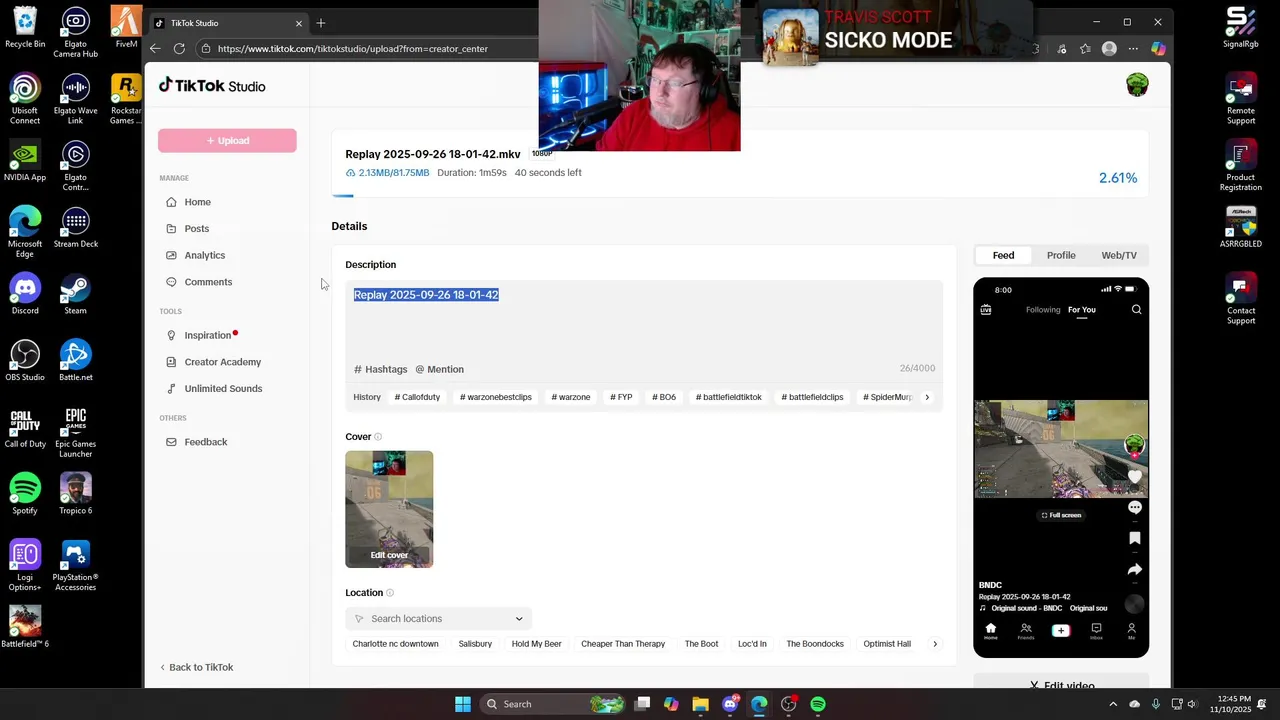The height and width of the screenshot is (720, 1280).
Task: Launch Spotify from the desktop
Action: coord(25,494)
